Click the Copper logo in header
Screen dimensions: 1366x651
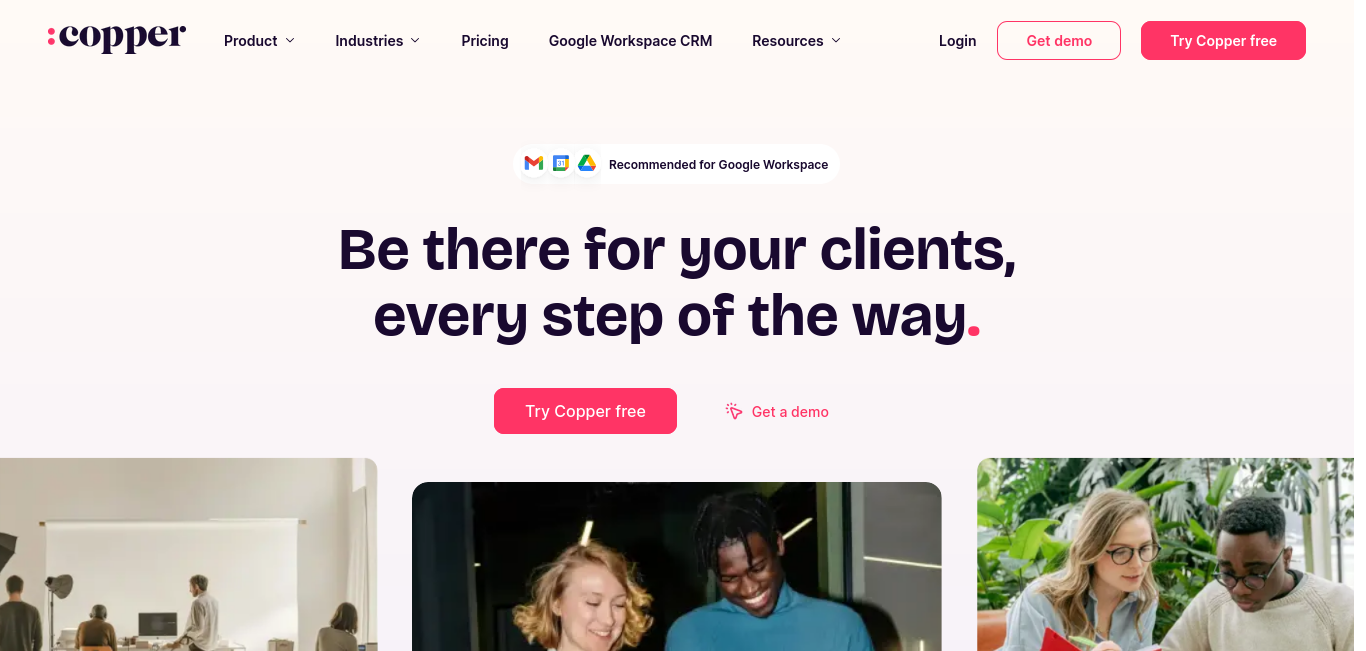tap(116, 38)
